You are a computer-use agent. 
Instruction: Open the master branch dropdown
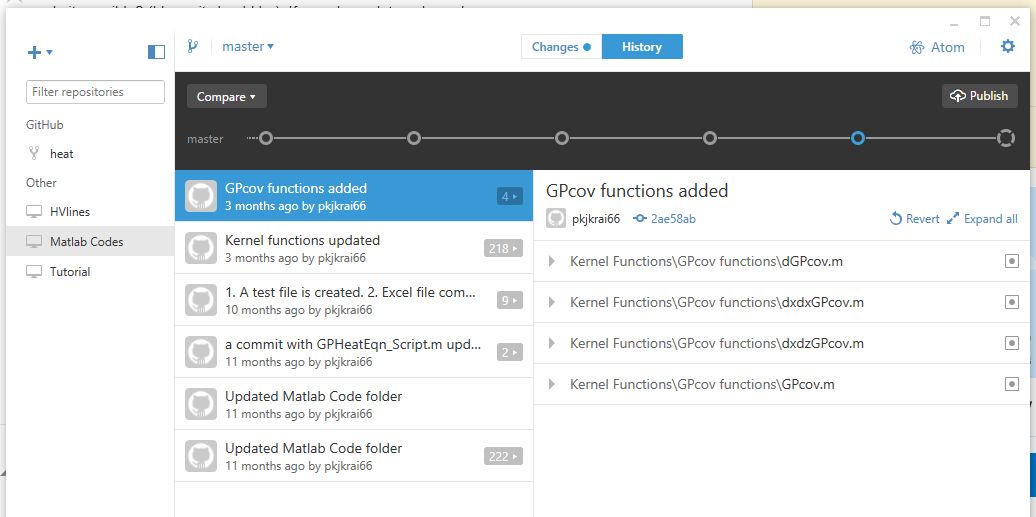[x=248, y=46]
